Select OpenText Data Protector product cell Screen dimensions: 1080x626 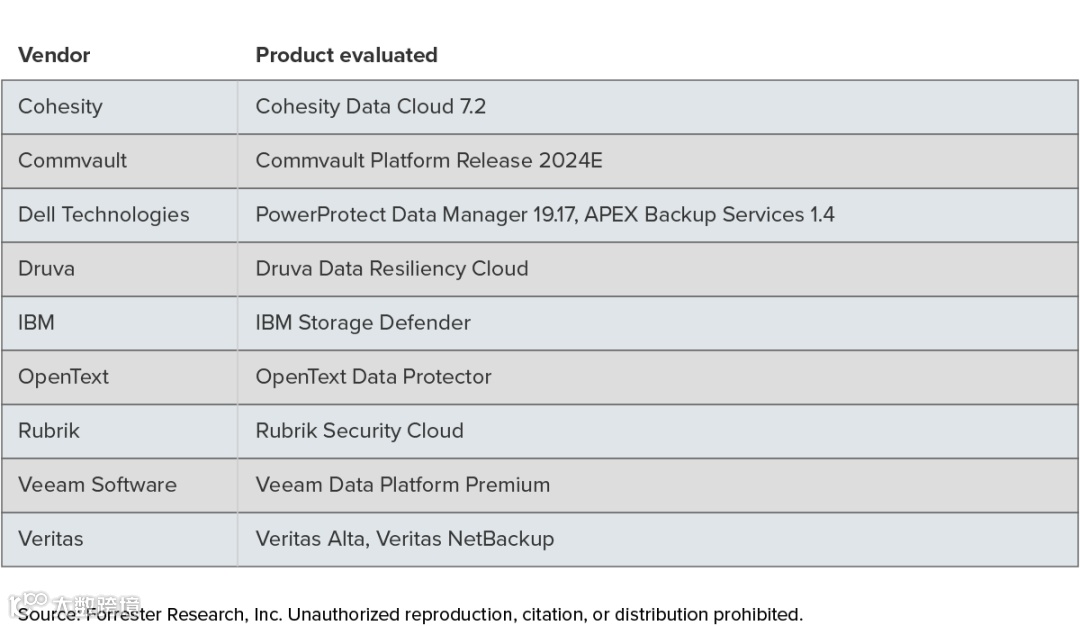click(x=374, y=377)
